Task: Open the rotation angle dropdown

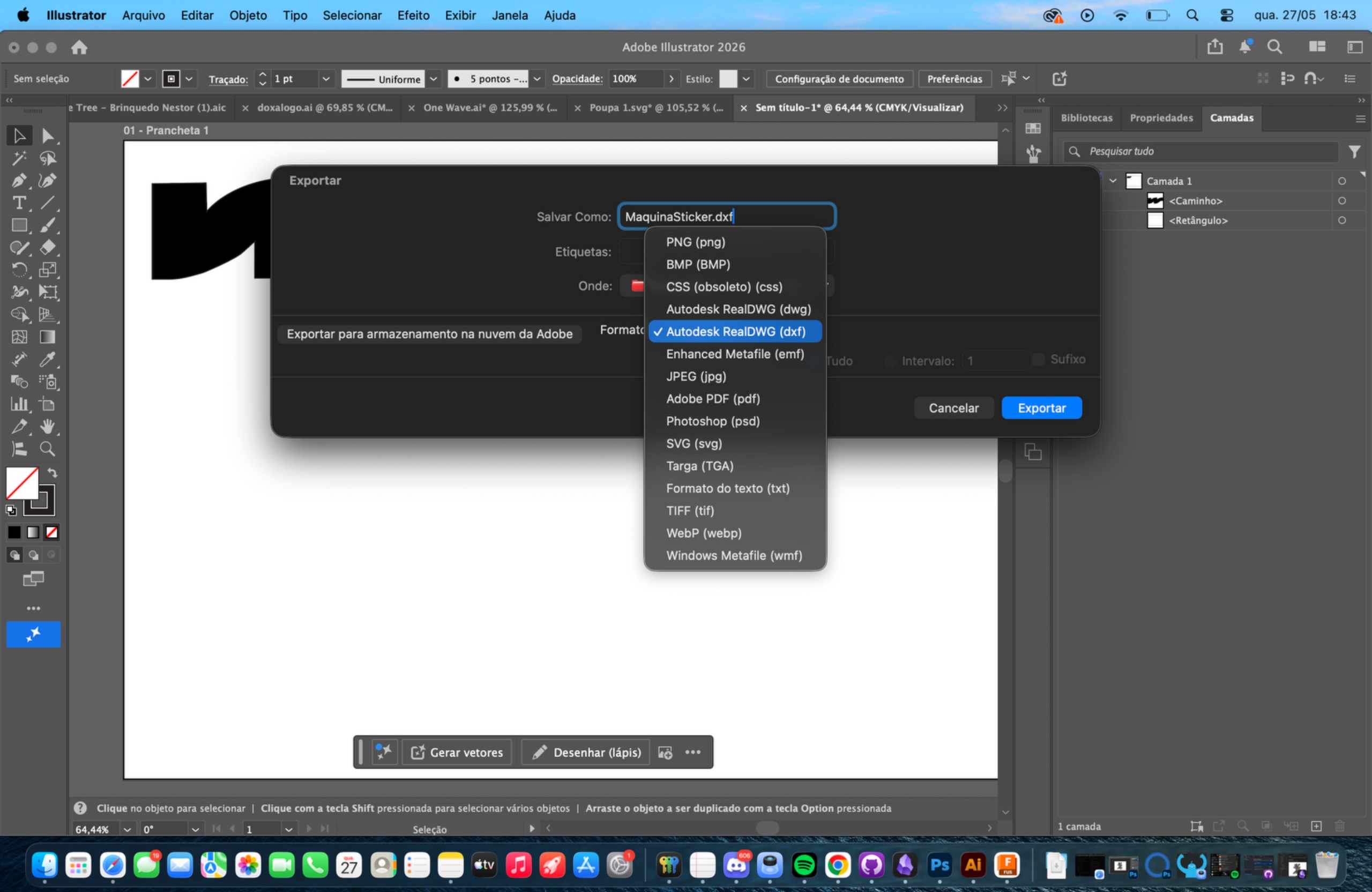Action: click(x=196, y=829)
